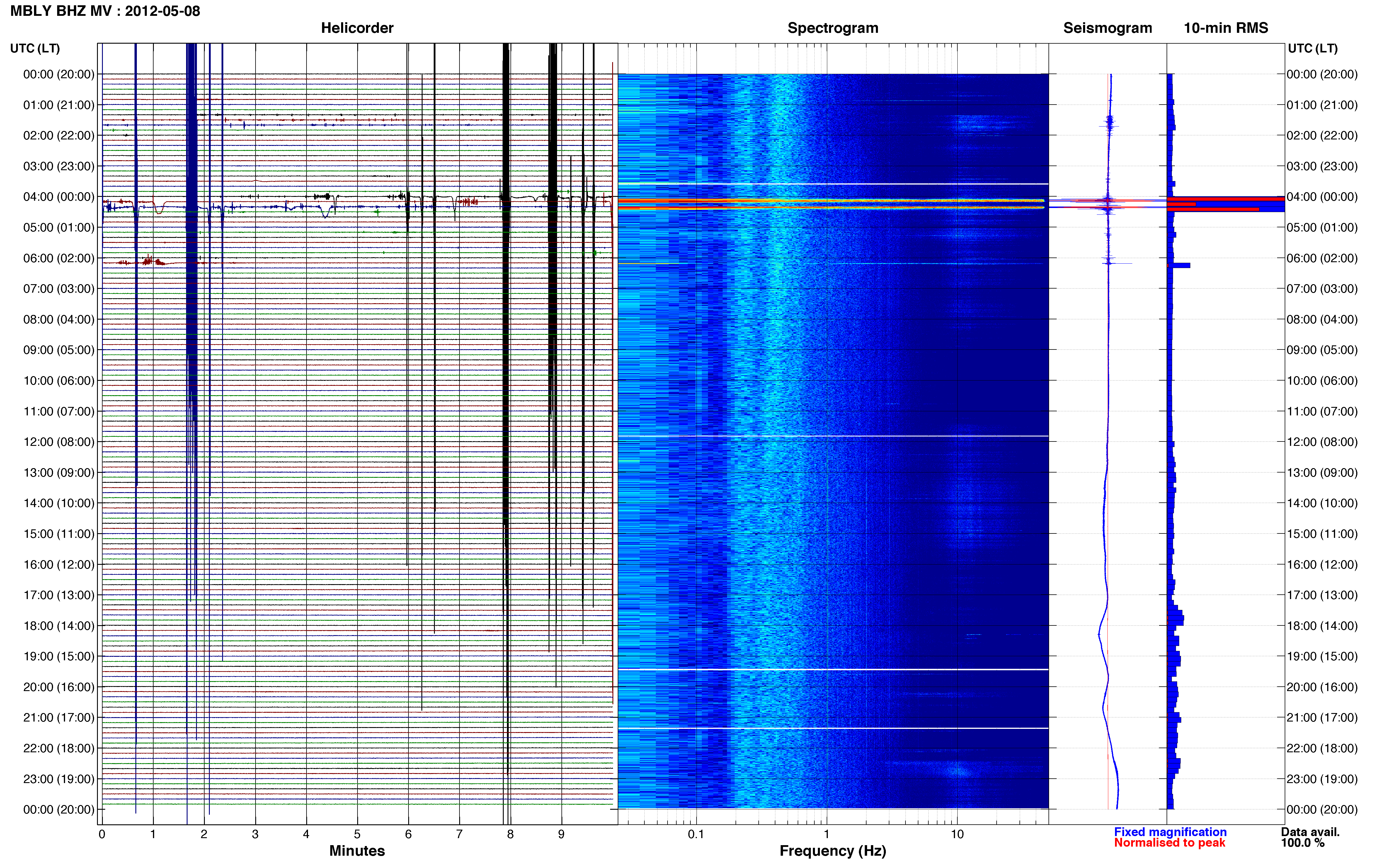Click '23:00 (19:00)' beside the 10-min RMS panel
Image resolution: width=1389 pixels, height=868 pixels.
[1322, 779]
